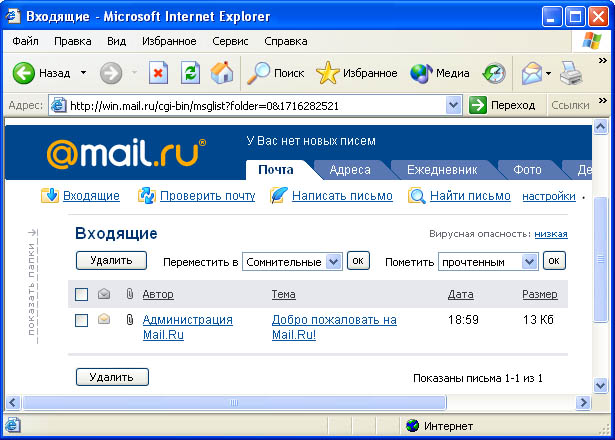Click the paperclip icon in message row
Viewport: 615px width, 440px height.
coord(130,320)
